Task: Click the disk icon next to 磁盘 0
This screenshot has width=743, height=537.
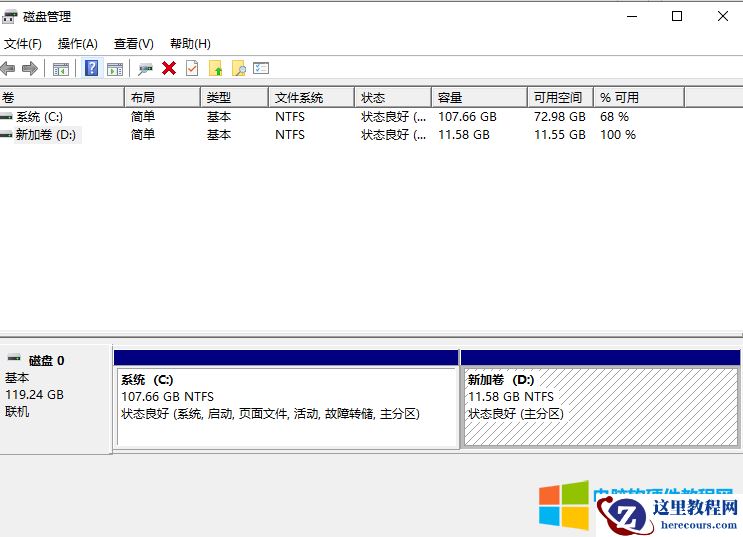Action: click(14, 357)
